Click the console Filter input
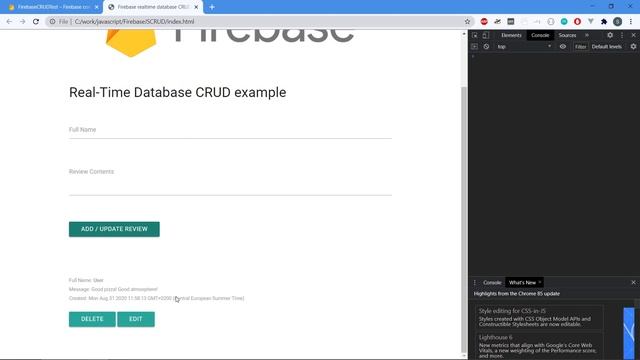Viewport: 640px width, 360px height. (x=580, y=47)
